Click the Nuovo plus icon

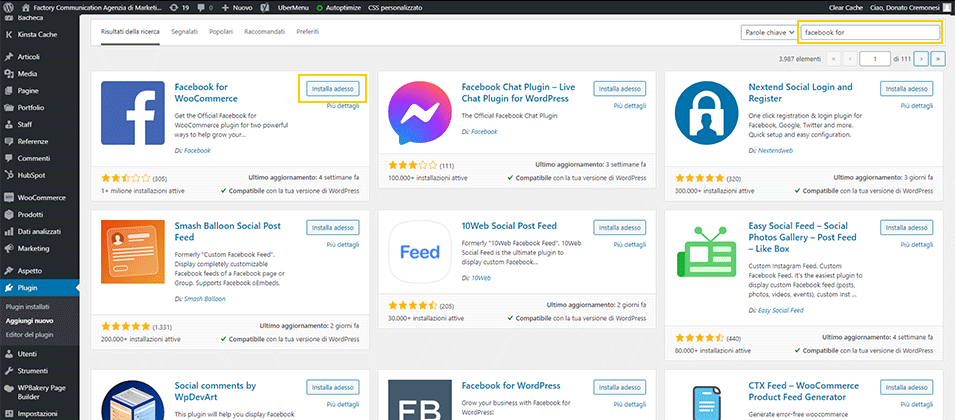coord(226,7)
